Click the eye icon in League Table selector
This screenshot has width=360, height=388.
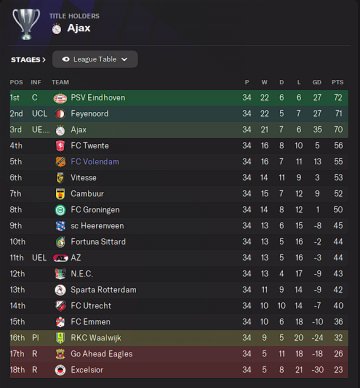point(66,59)
